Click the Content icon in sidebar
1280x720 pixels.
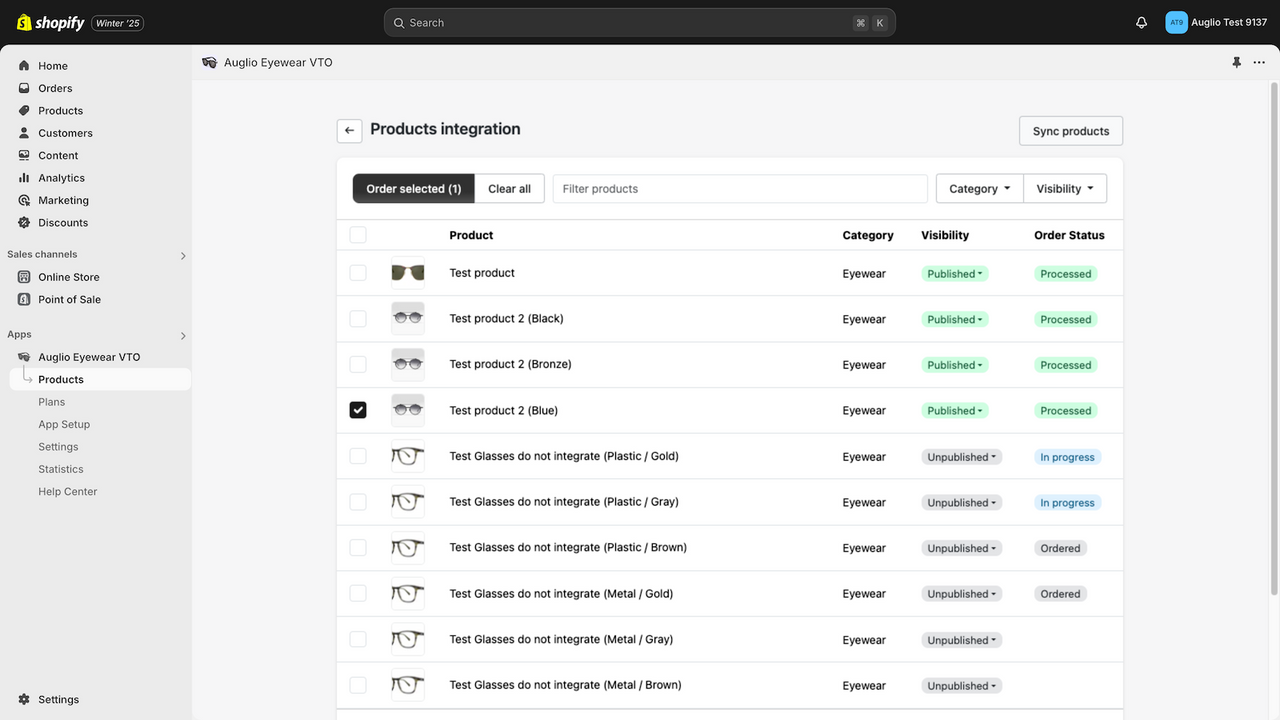pos(24,156)
